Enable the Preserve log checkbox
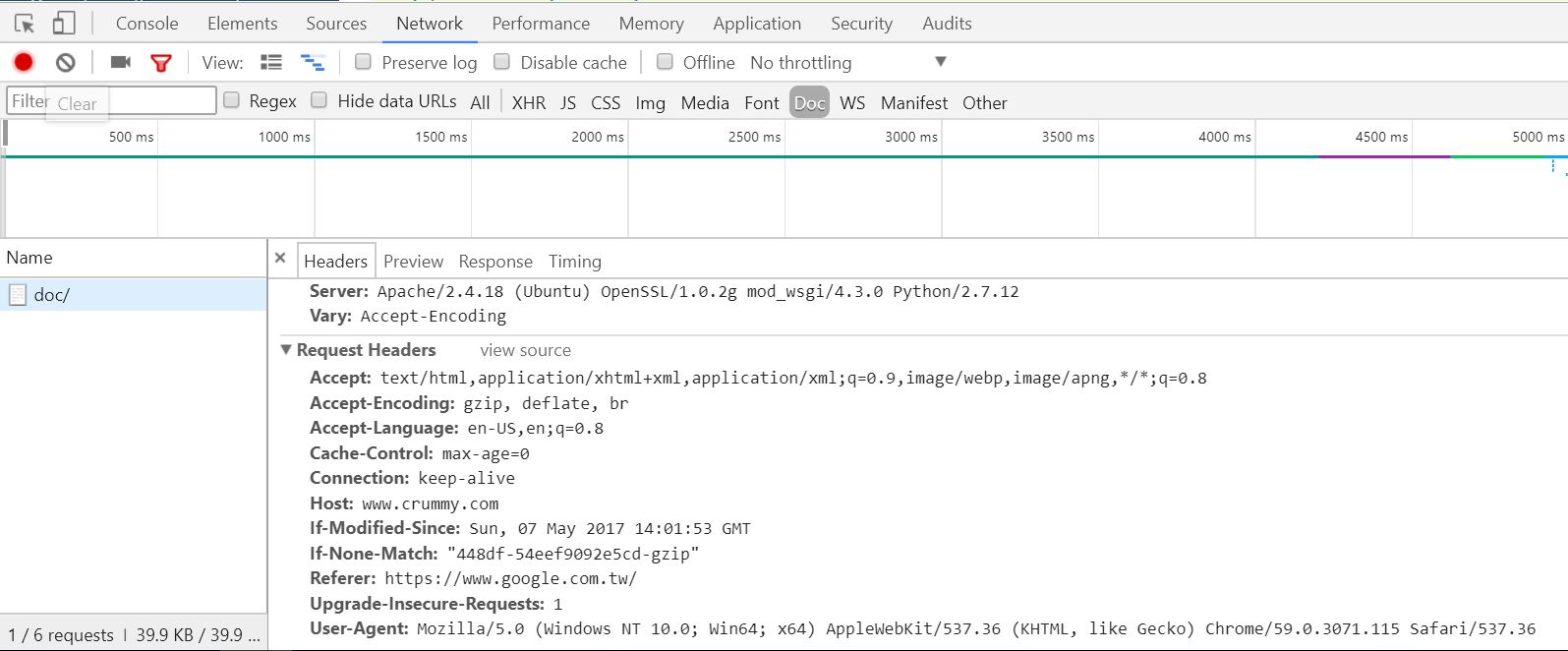 pyautogui.click(x=364, y=62)
